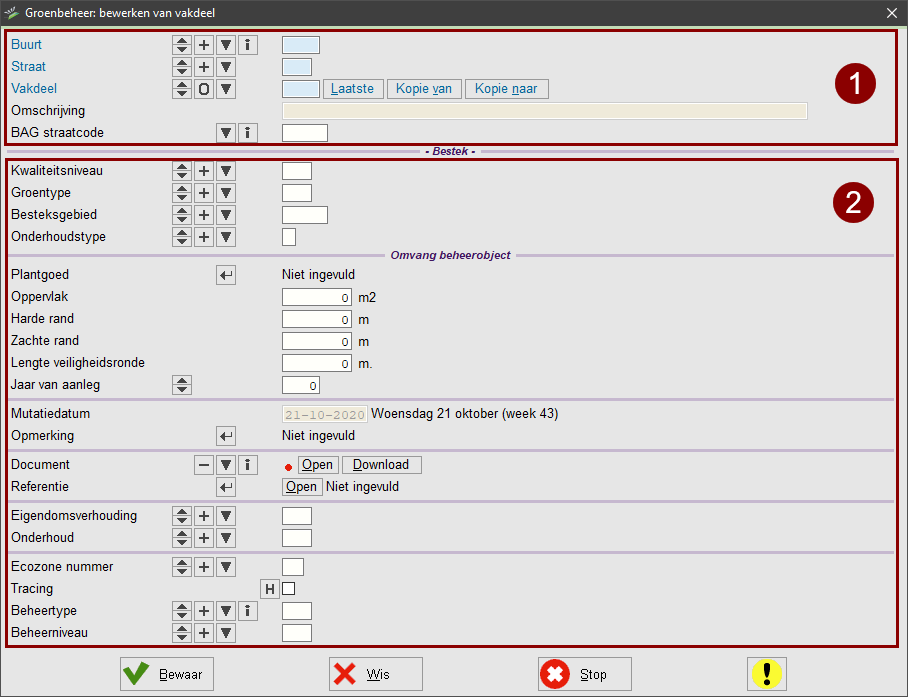This screenshot has height=697, width=908.
Task: Click the minus icon beside Document
Action: [204, 465]
